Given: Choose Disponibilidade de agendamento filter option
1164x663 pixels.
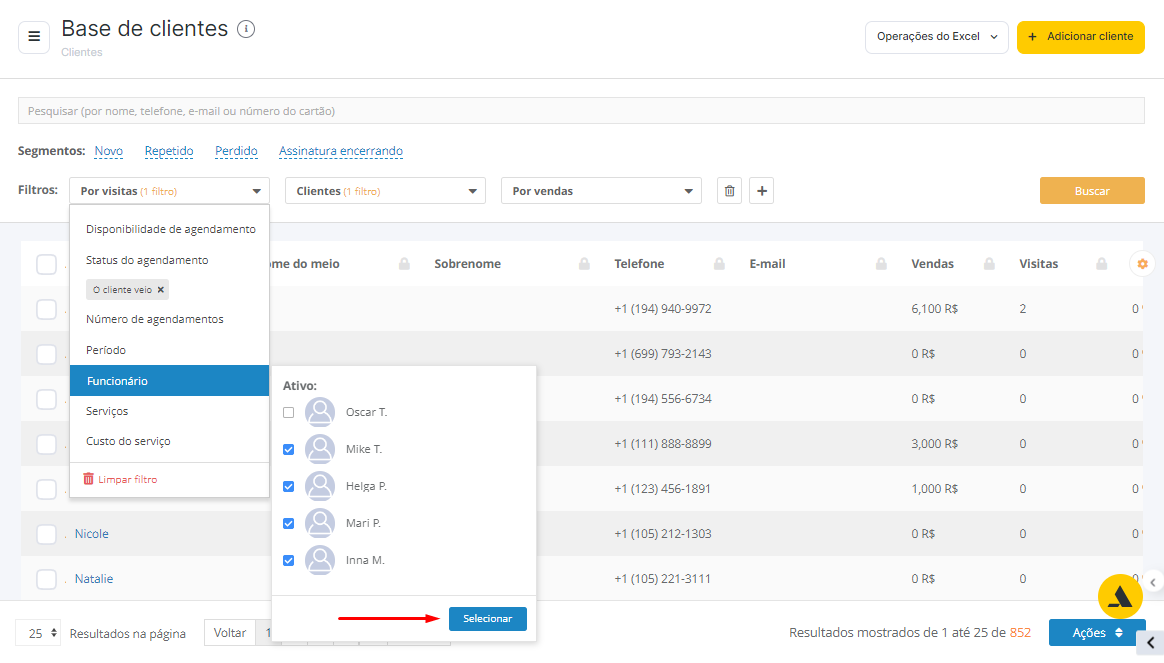Looking at the screenshot, I should pos(171,229).
